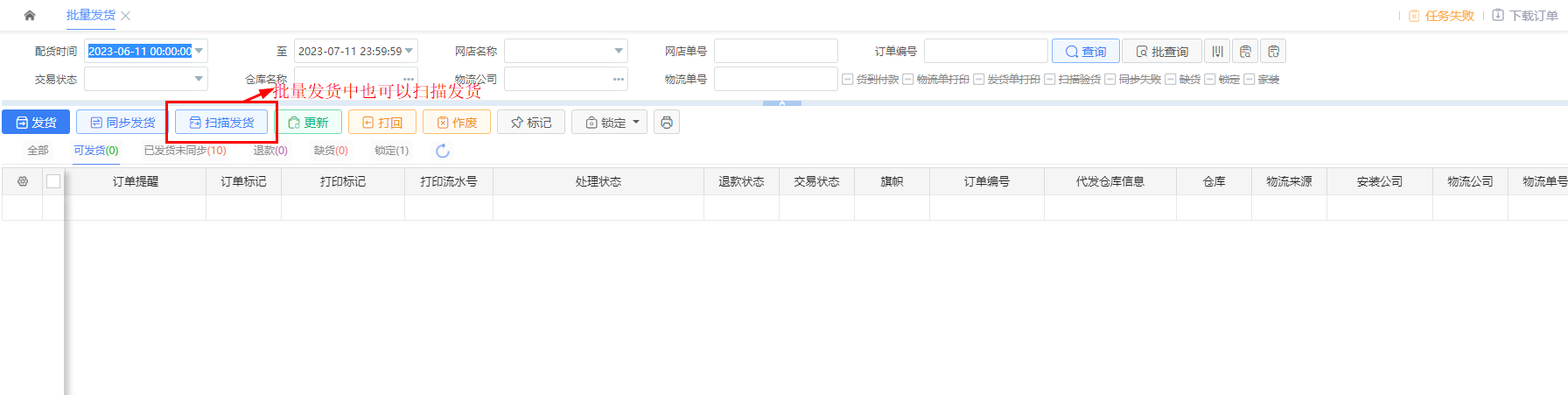The image size is (1568, 395).
Task: Switch to the 锁定(1) tab
Action: (x=392, y=151)
